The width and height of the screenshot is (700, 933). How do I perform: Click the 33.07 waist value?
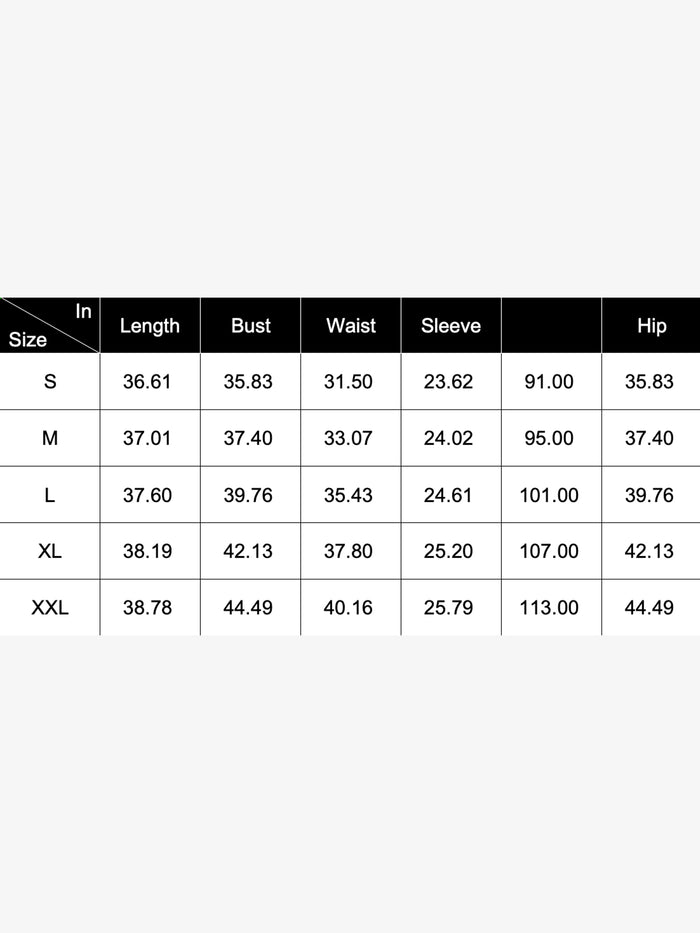349,438
